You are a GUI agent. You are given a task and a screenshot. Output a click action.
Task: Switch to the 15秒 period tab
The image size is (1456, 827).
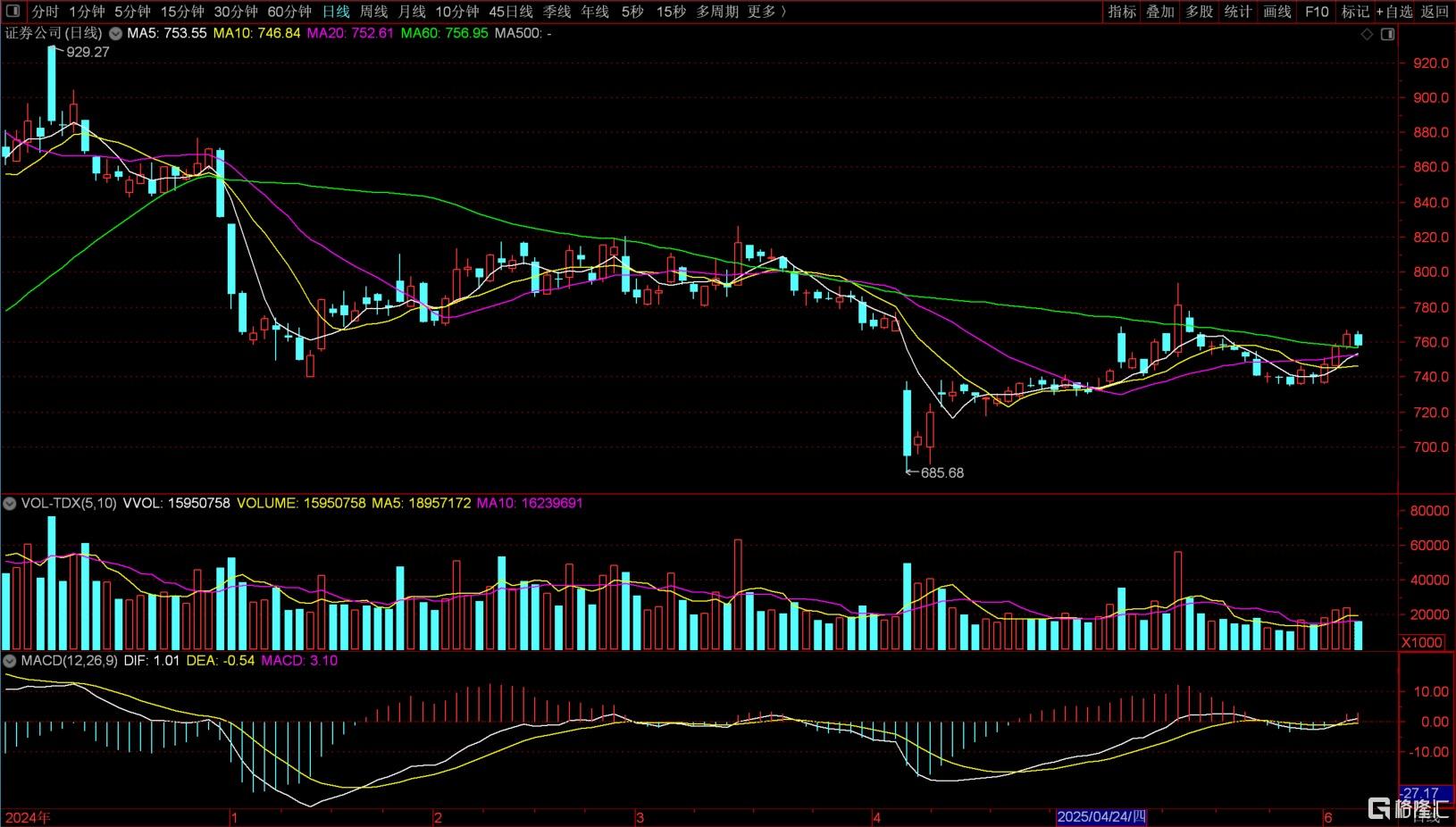pos(671,12)
